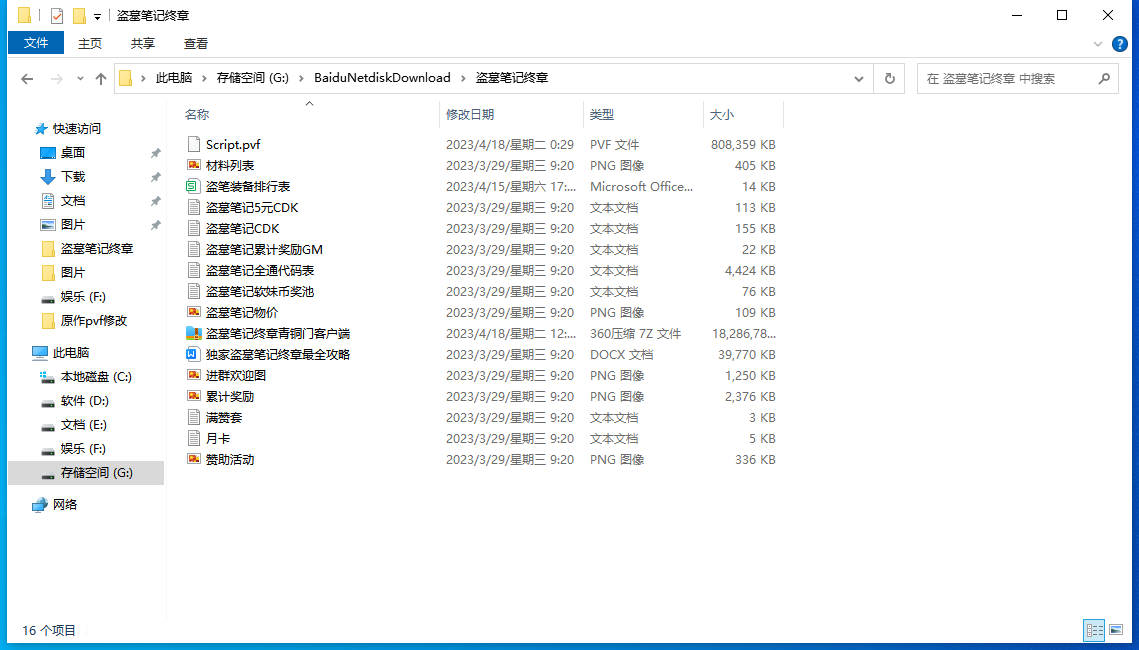Switch to large icons view
This screenshot has height=650, width=1139.
(x=1116, y=630)
